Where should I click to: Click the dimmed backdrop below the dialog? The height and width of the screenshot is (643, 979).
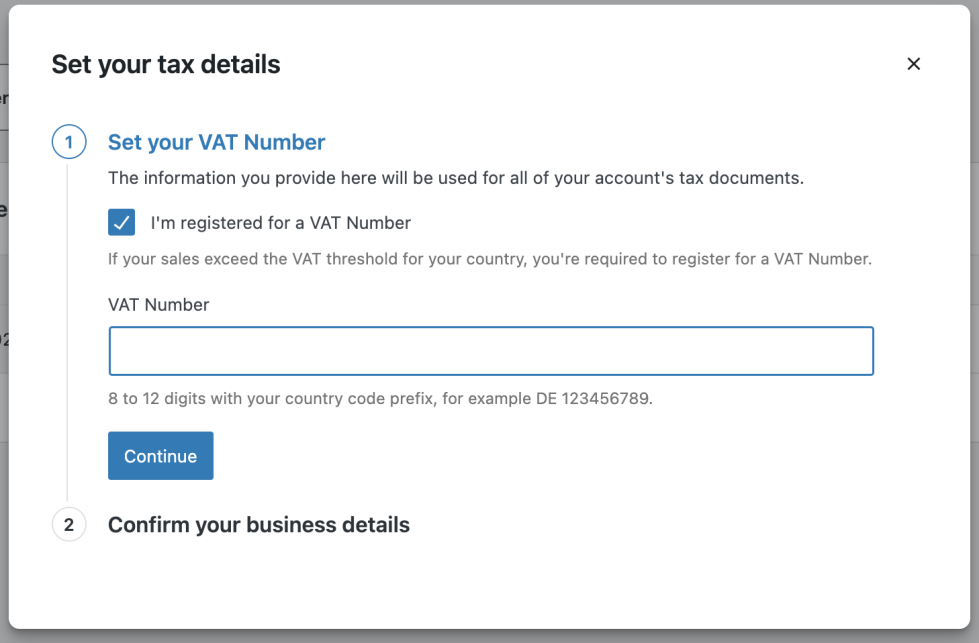click(489, 636)
